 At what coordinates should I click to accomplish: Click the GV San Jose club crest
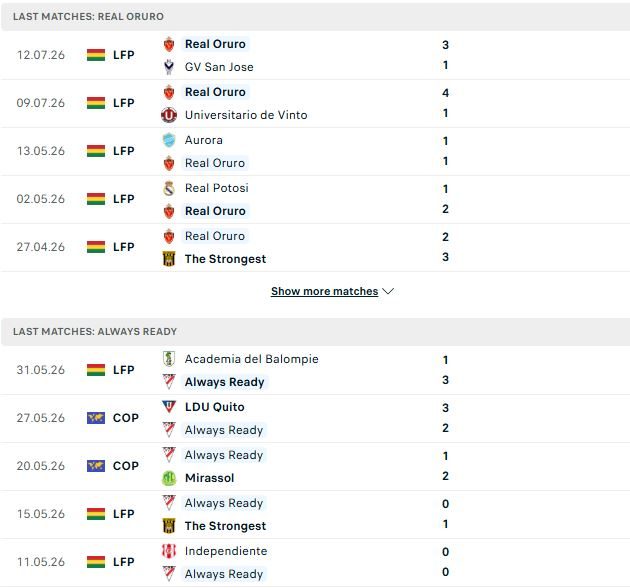coord(169,67)
